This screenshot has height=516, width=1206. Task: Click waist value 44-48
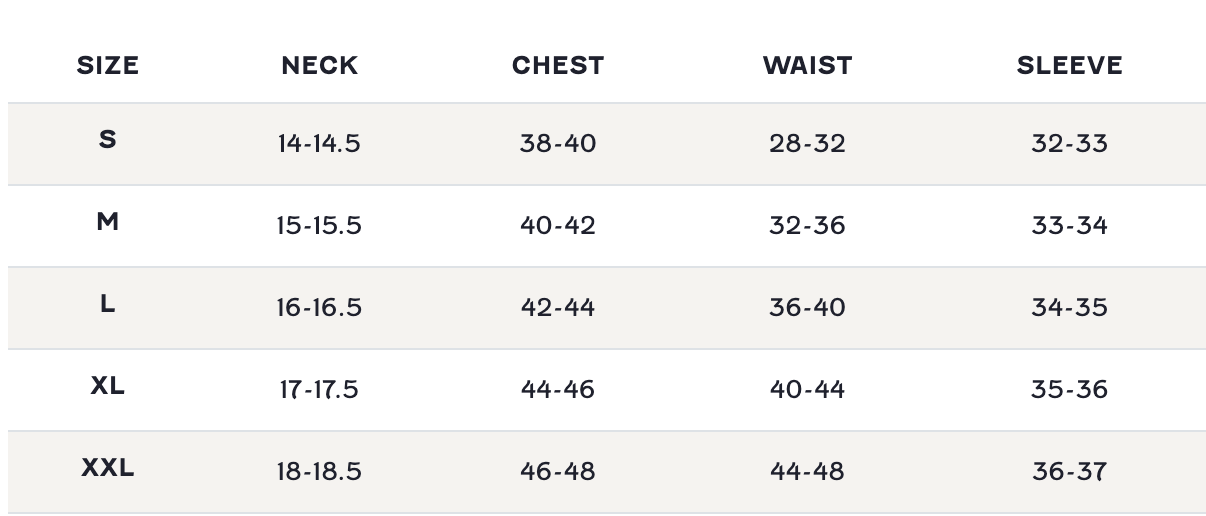tap(807, 472)
